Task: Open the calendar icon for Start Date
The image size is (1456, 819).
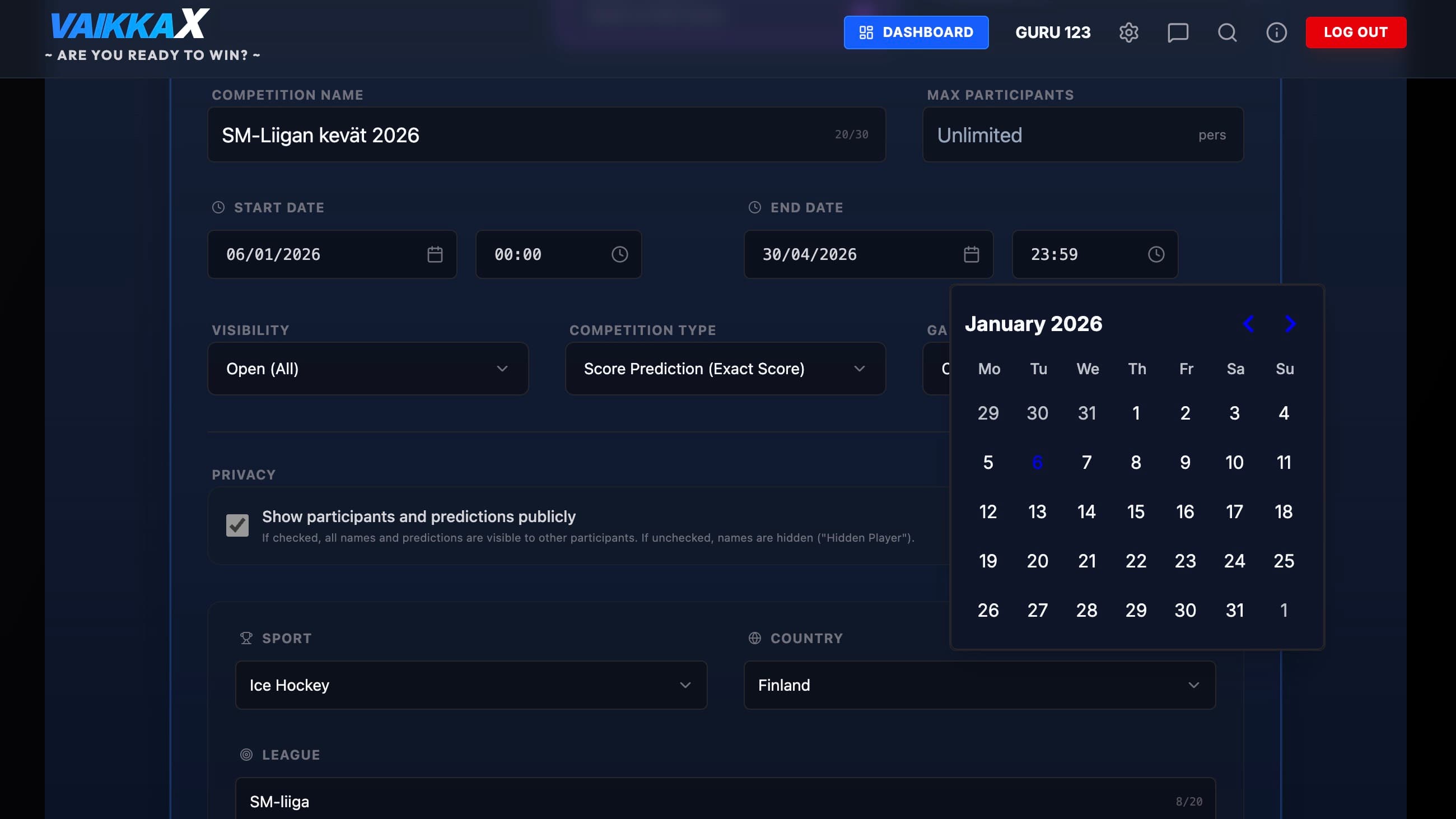Action: [434, 254]
